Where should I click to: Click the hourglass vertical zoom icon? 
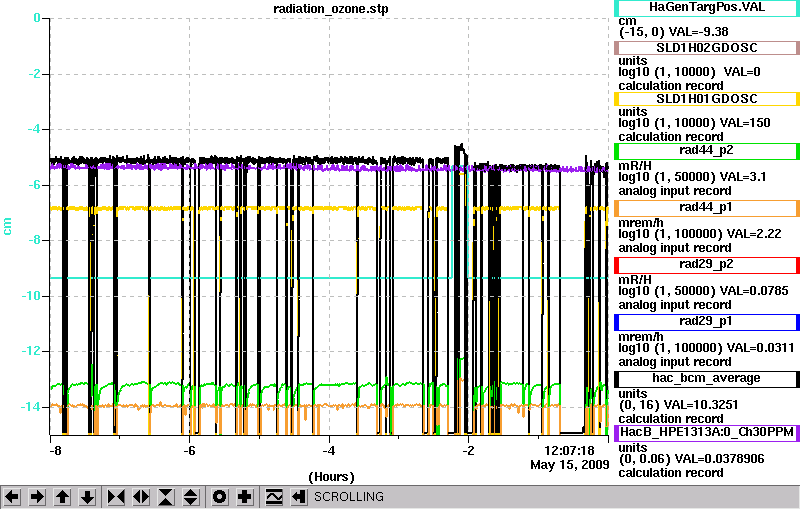click(166, 497)
